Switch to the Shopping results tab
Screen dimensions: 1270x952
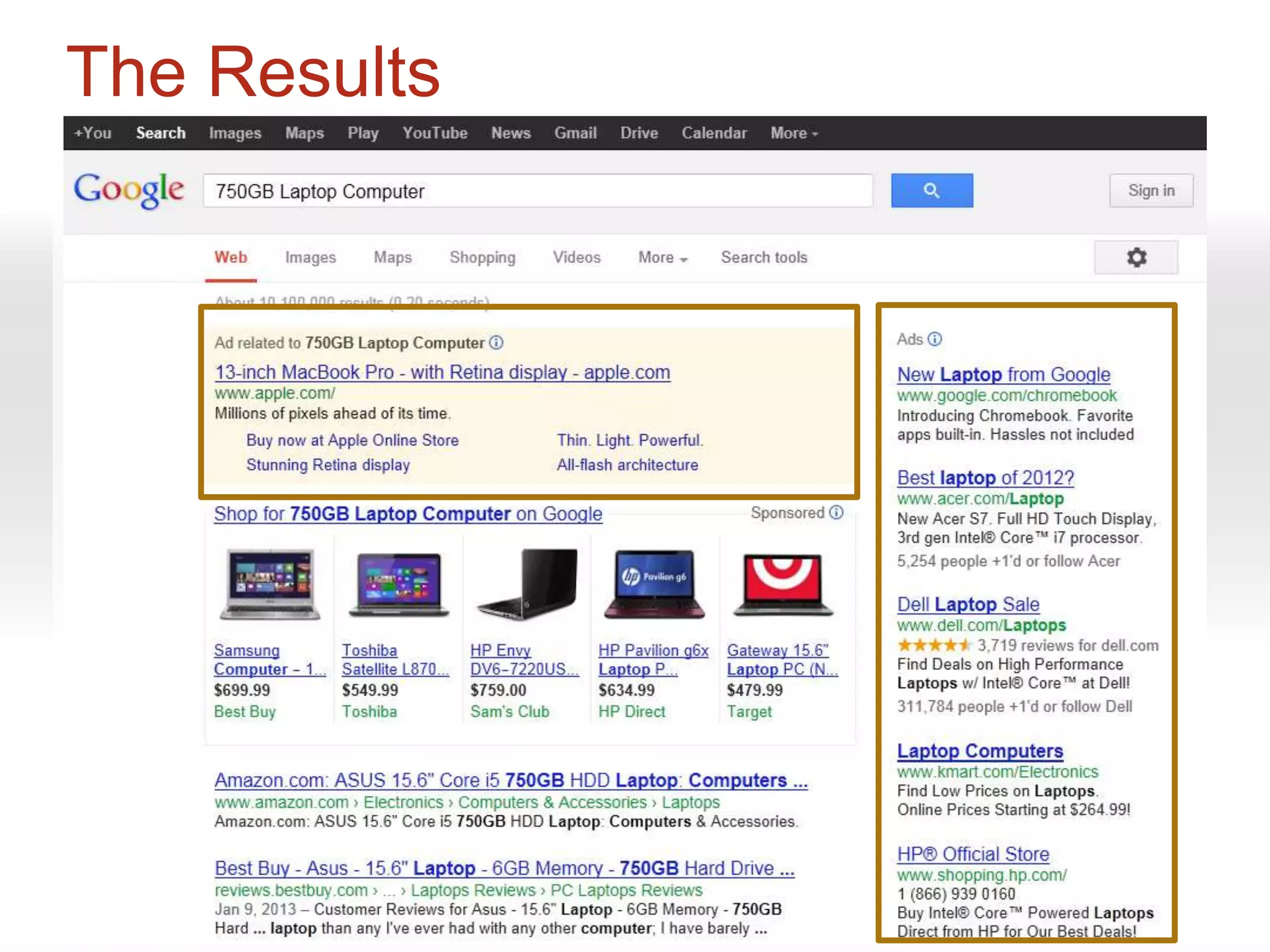pyautogui.click(x=482, y=257)
